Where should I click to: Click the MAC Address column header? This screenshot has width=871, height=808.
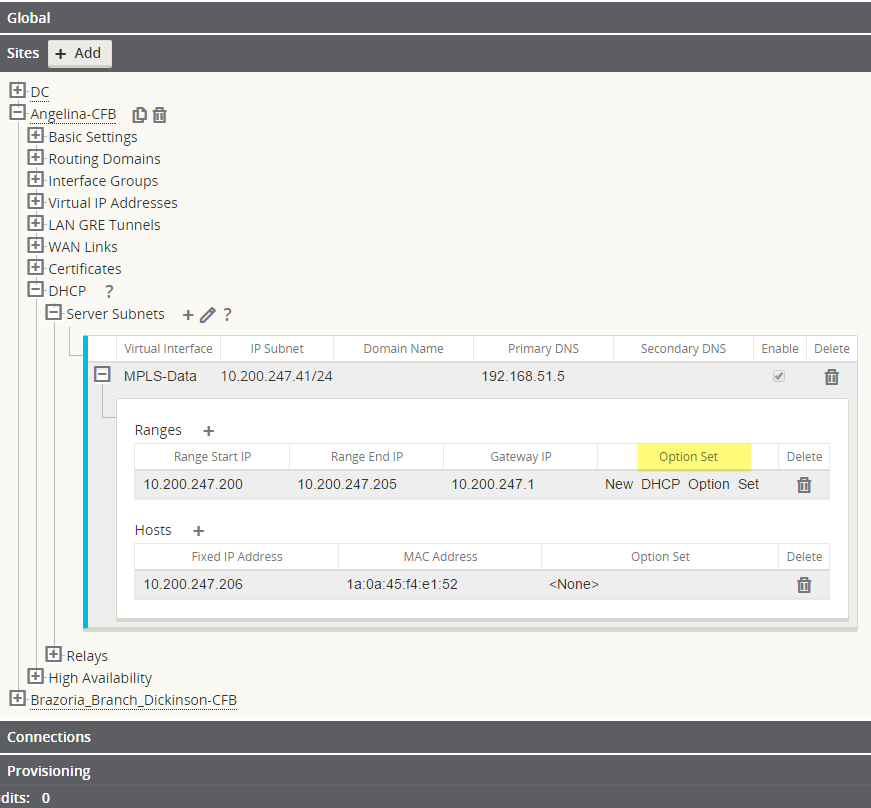[x=440, y=557]
